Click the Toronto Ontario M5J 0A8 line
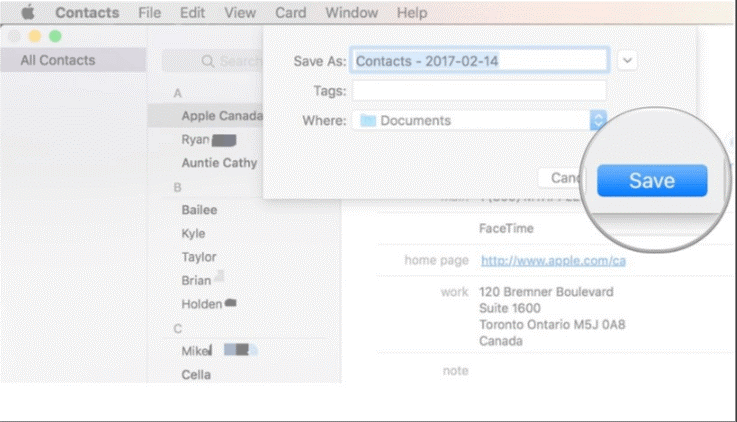The image size is (737, 422). pyautogui.click(x=552, y=325)
